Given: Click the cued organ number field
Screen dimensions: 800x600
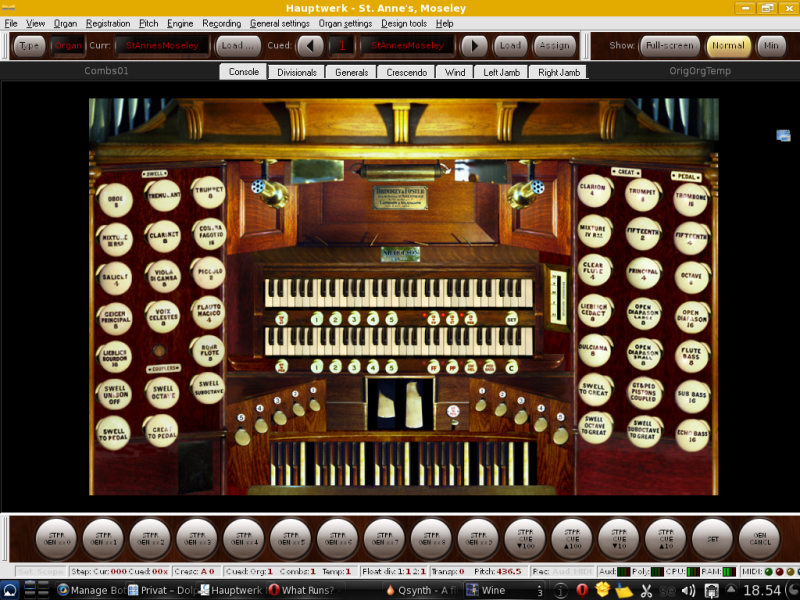Looking at the screenshot, I should [x=342, y=45].
